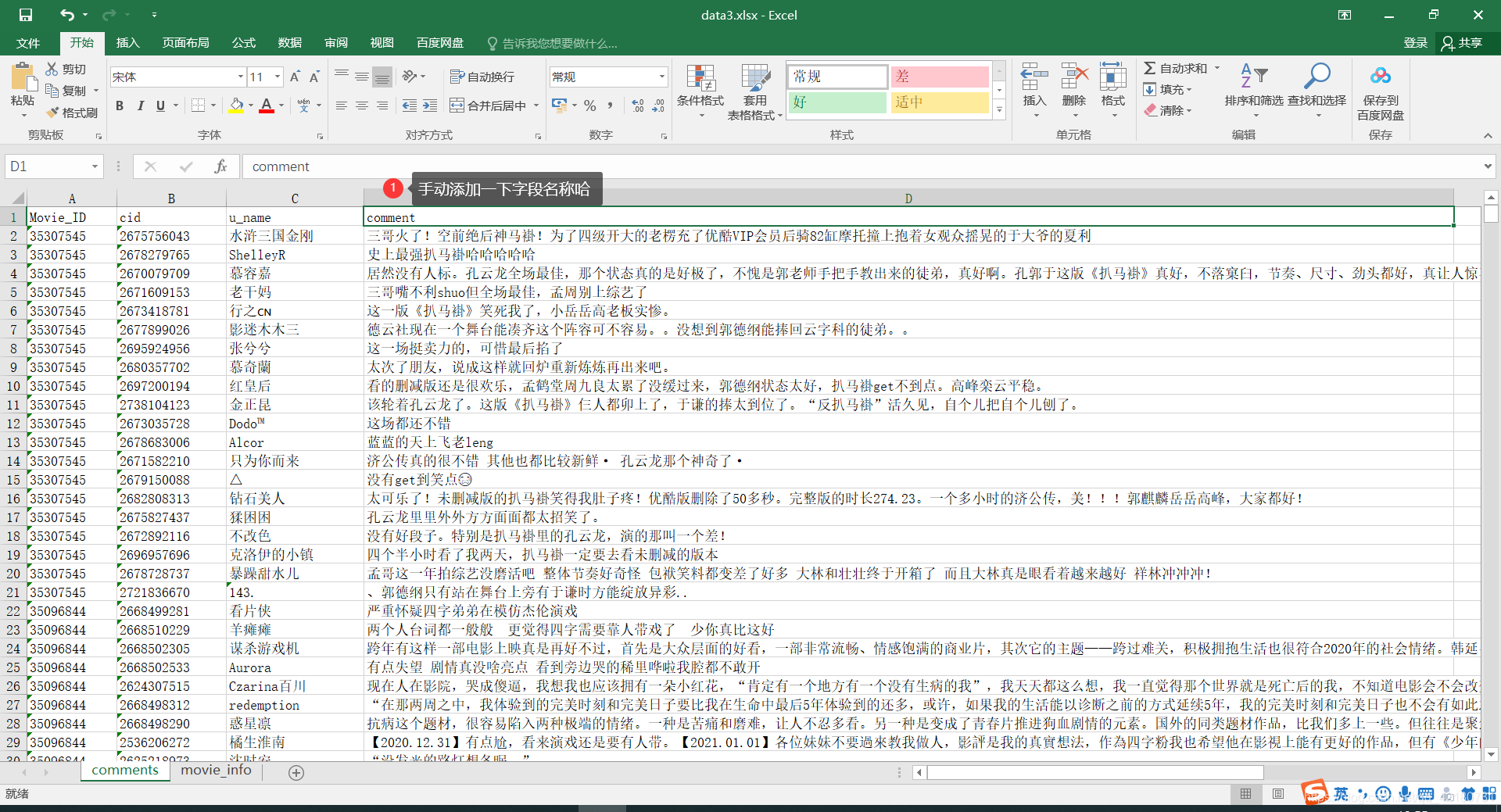The height and width of the screenshot is (812, 1501).
Task: Click Increase Decimal icon
Action: click(638, 106)
